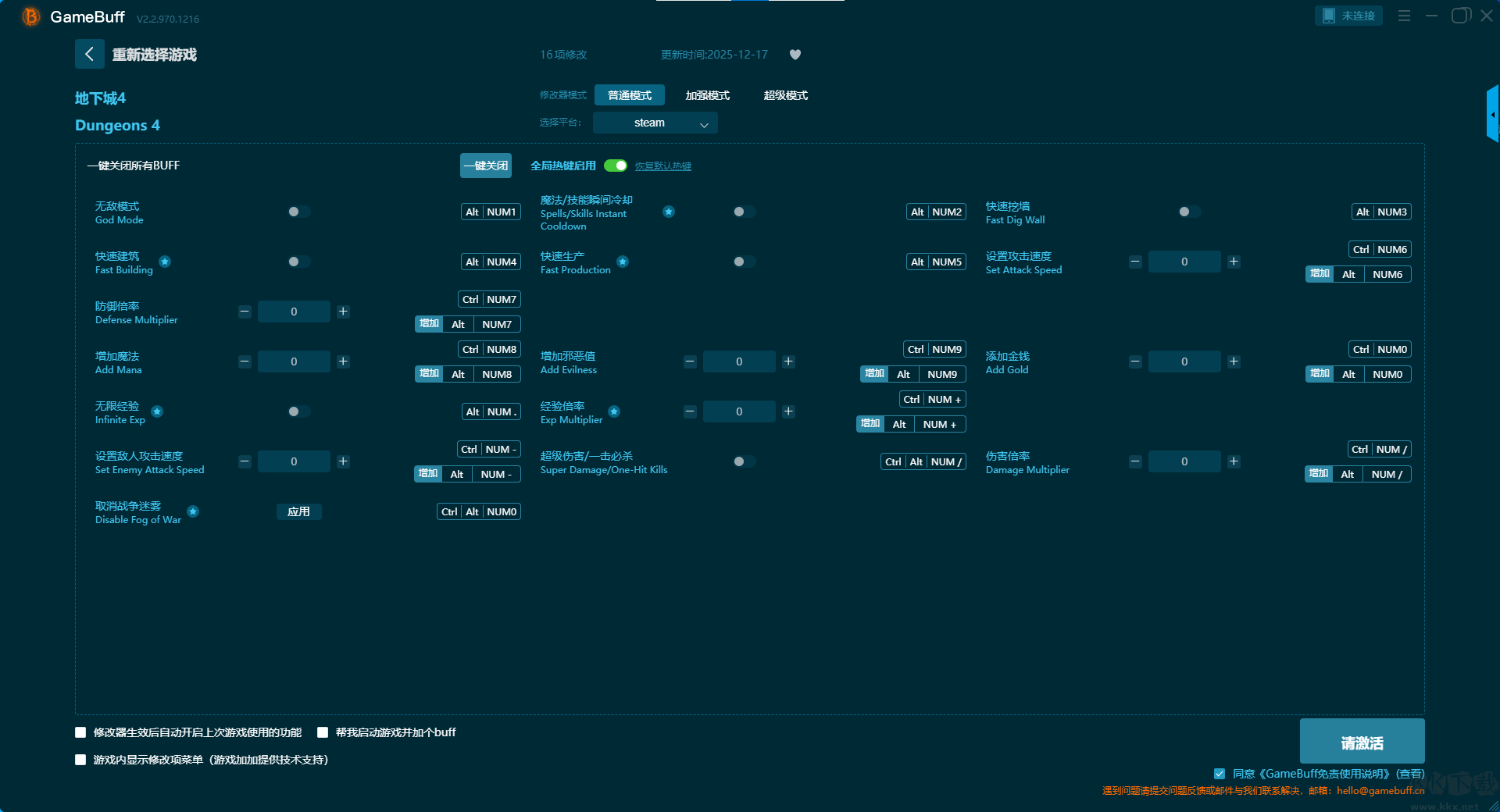Click the star badge beside Fast Building
1500x812 pixels.
[165, 262]
